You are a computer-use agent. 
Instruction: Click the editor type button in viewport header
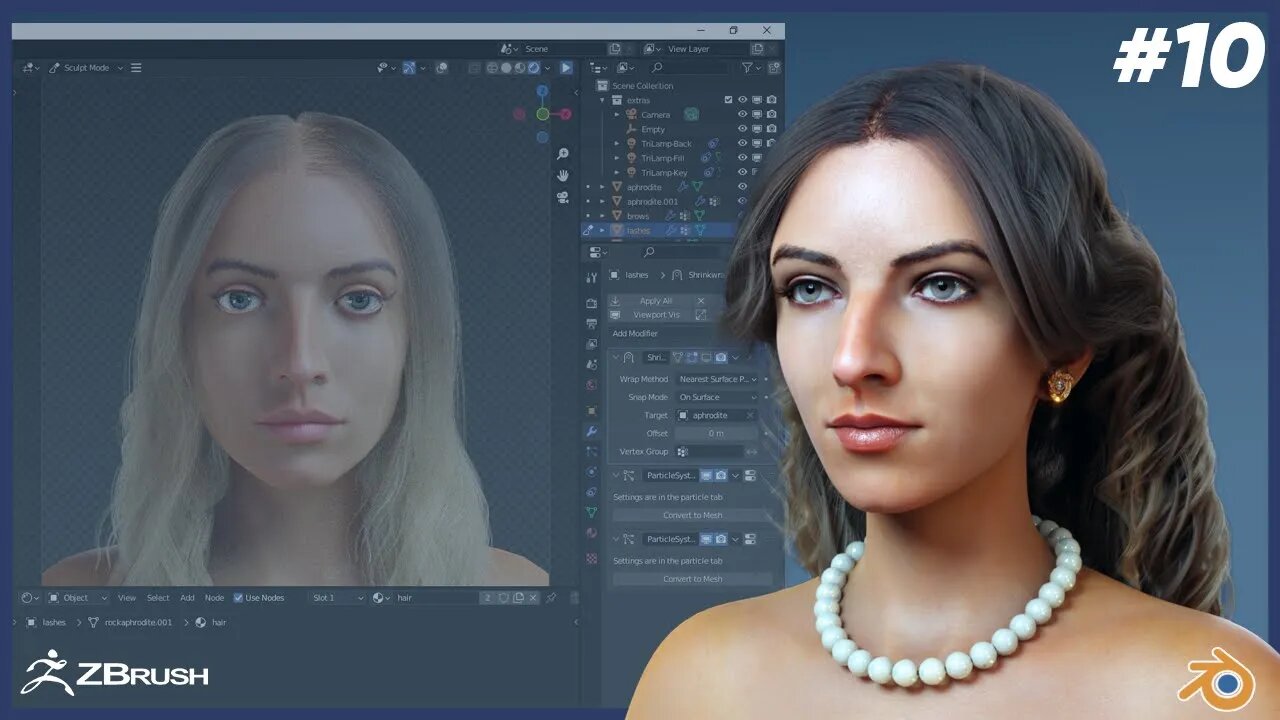(30, 68)
